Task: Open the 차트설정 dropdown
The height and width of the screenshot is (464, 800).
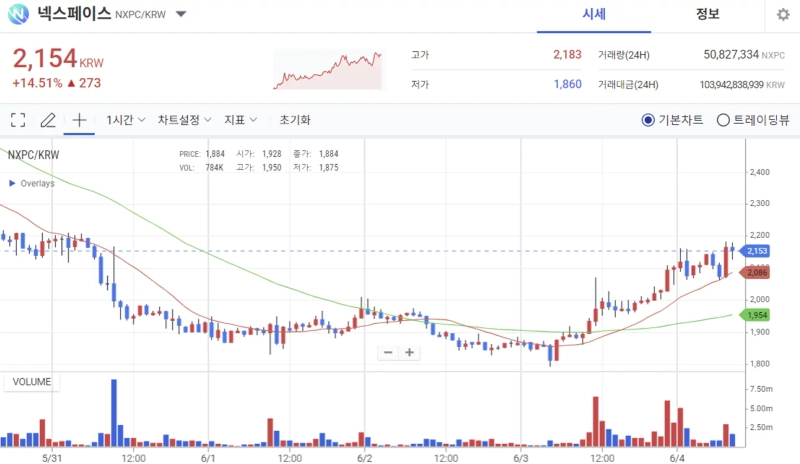Action: pos(184,120)
